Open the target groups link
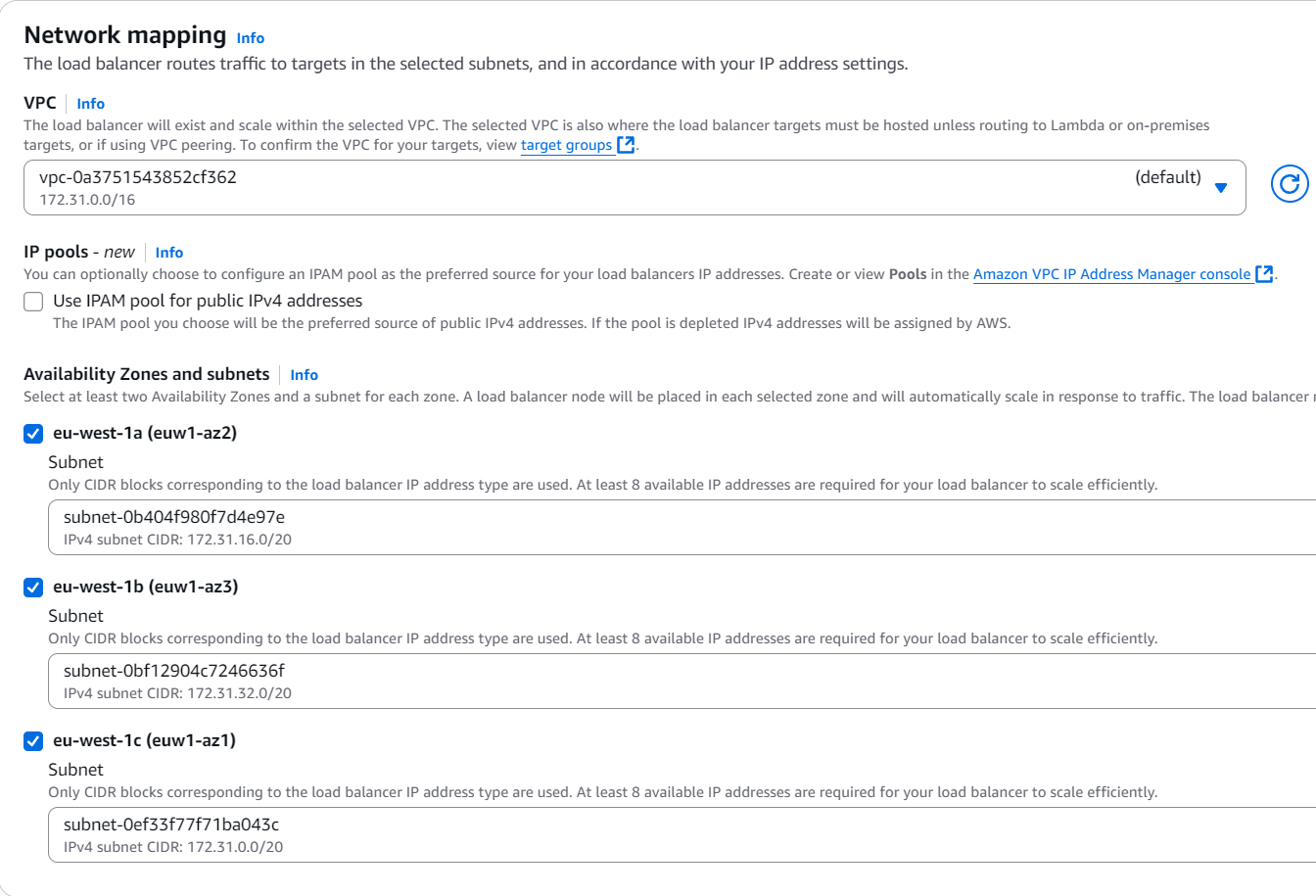 click(566, 146)
